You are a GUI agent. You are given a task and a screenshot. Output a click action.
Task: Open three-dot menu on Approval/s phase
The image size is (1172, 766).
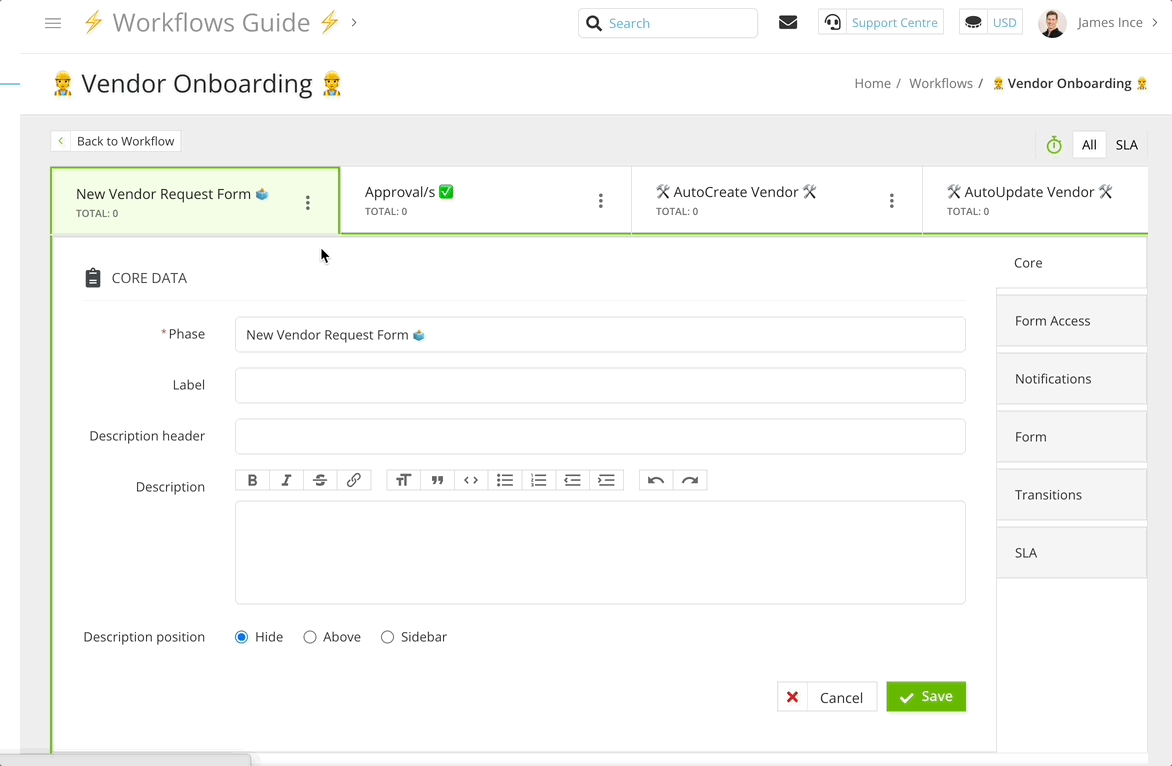[x=600, y=201]
